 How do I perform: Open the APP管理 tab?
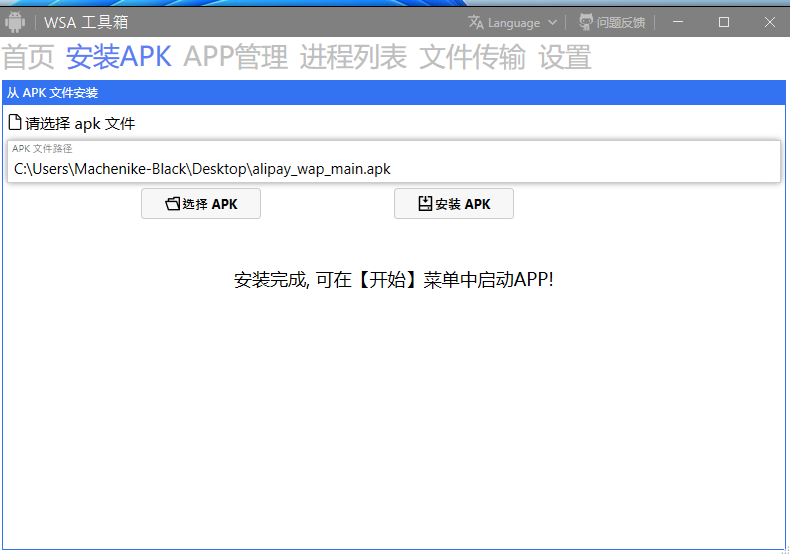[235, 56]
